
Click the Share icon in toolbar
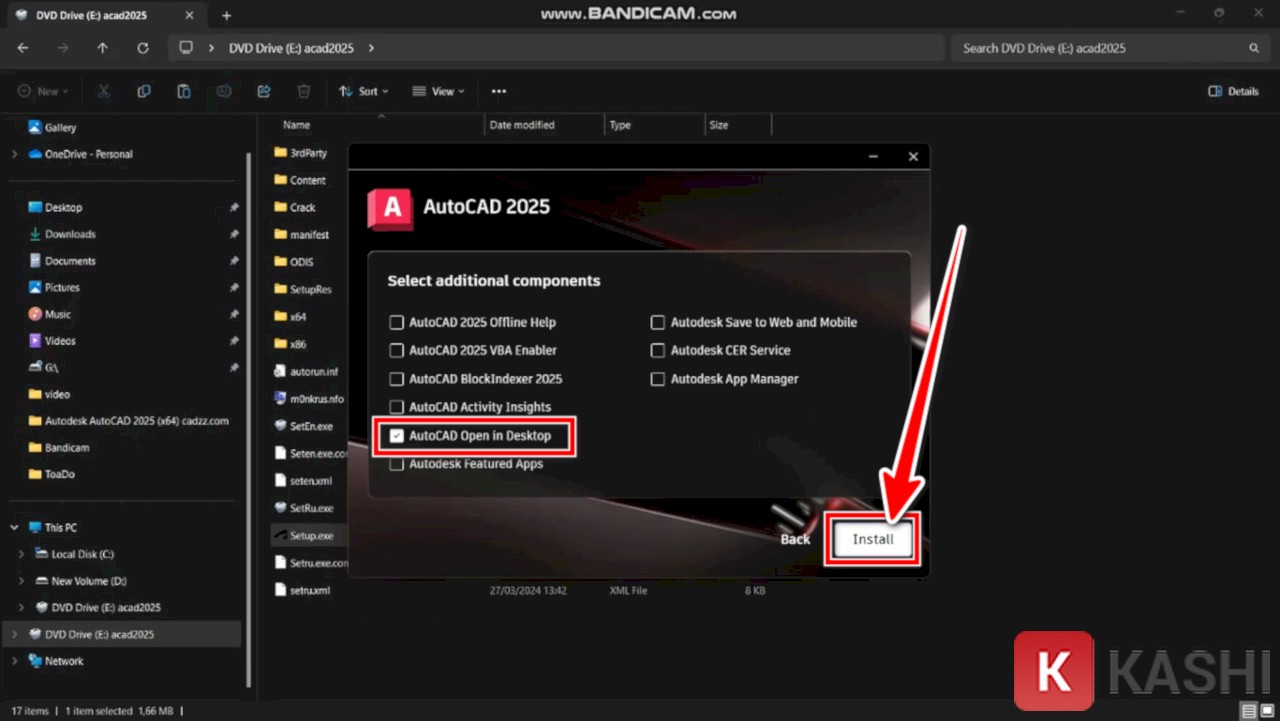(264, 91)
